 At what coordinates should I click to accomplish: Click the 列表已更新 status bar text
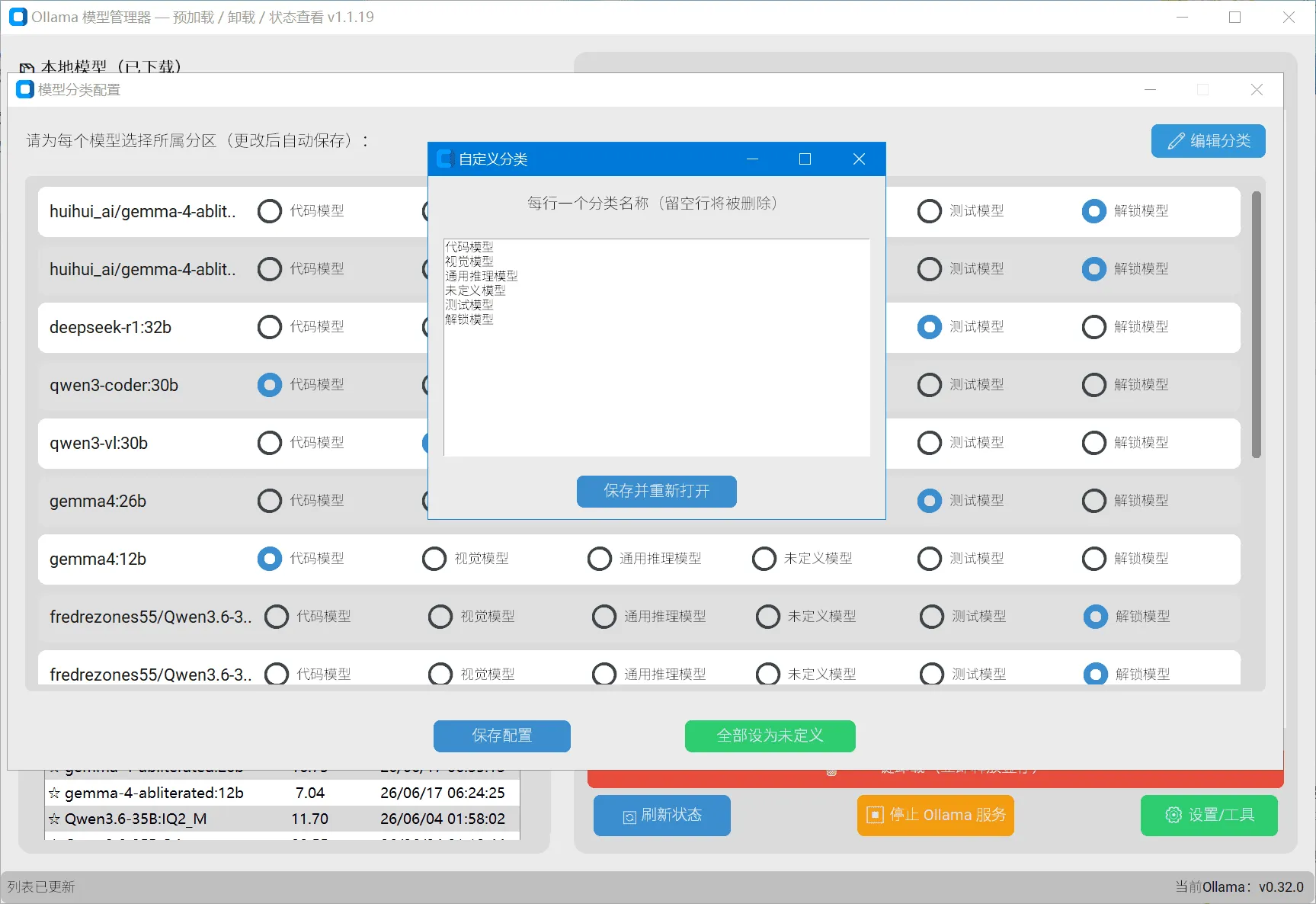pyautogui.click(x=41, y=887)
